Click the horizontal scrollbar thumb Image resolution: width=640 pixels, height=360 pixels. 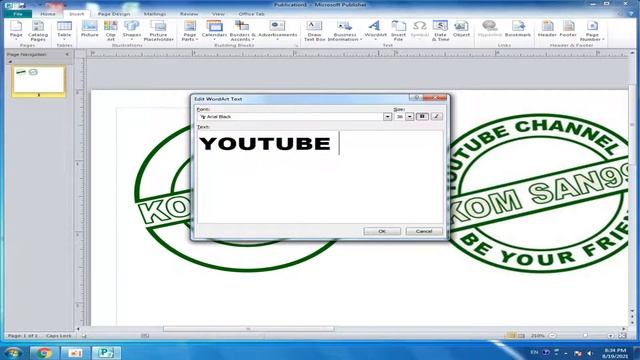tap(249, 329)
